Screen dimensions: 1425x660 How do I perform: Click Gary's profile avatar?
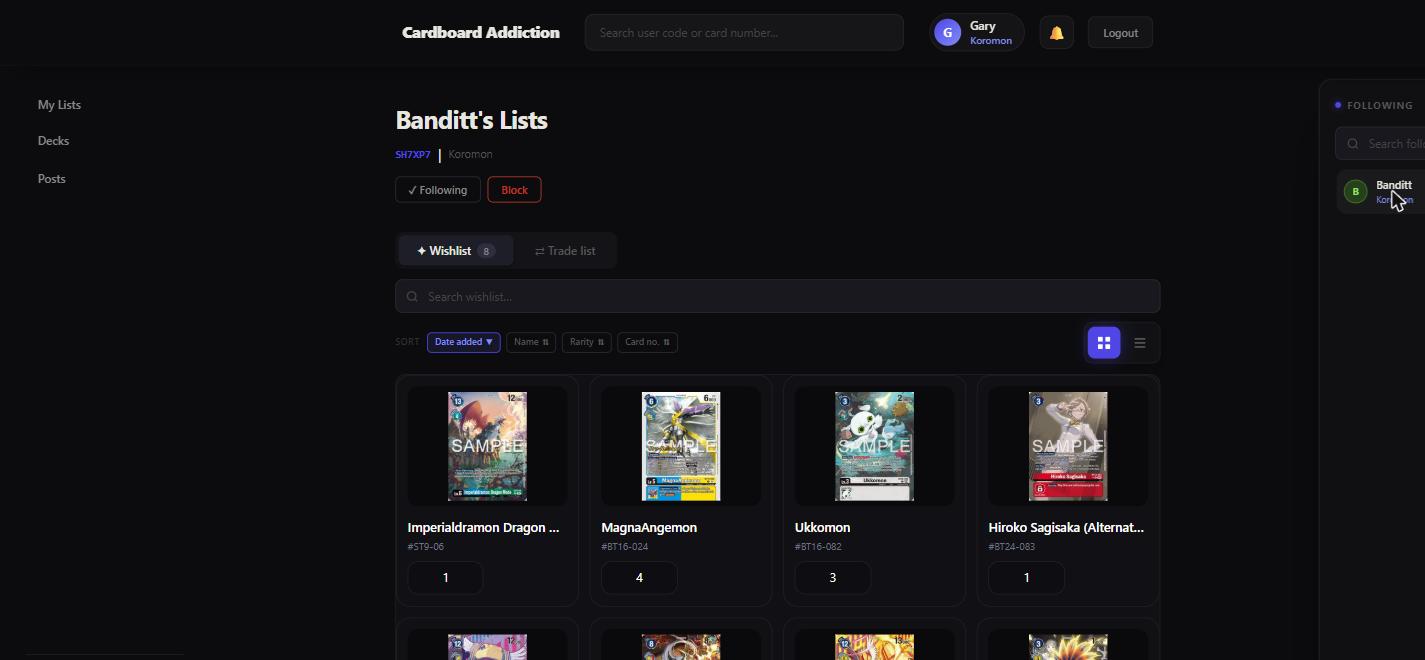coord(947,33)
